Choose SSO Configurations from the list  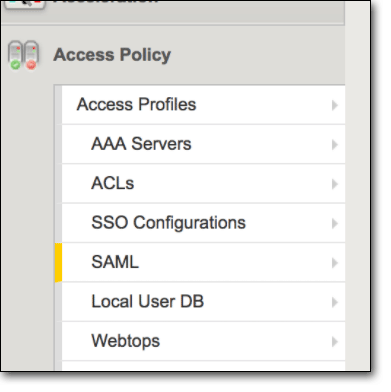[x=168, y=223]
